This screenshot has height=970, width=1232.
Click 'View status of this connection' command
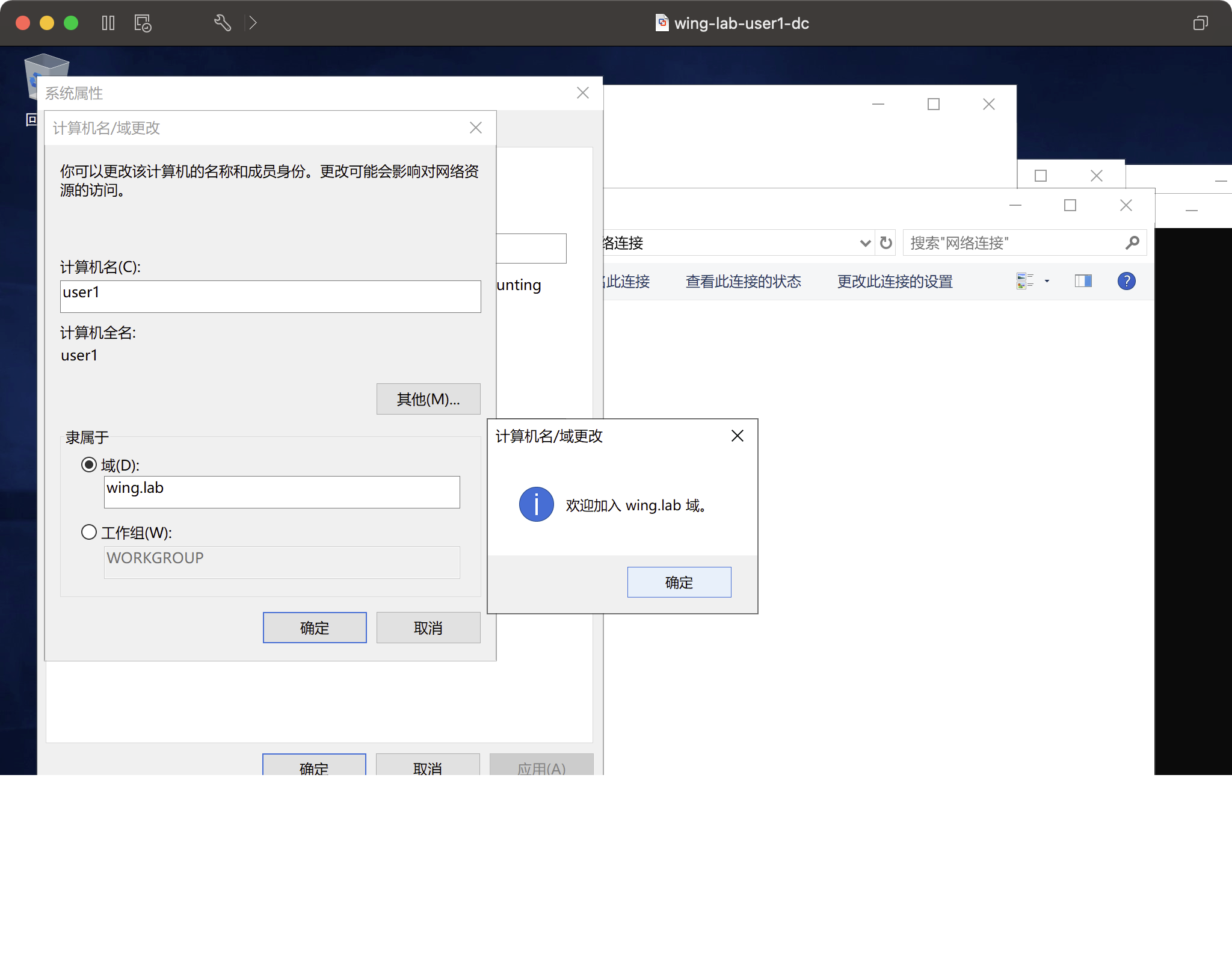[744, 281]
